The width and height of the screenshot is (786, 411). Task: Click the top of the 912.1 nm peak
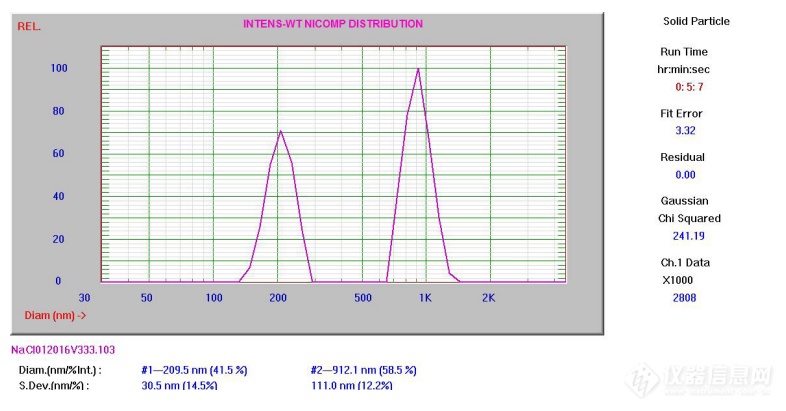pyautogui.click(x=418, y=69)
